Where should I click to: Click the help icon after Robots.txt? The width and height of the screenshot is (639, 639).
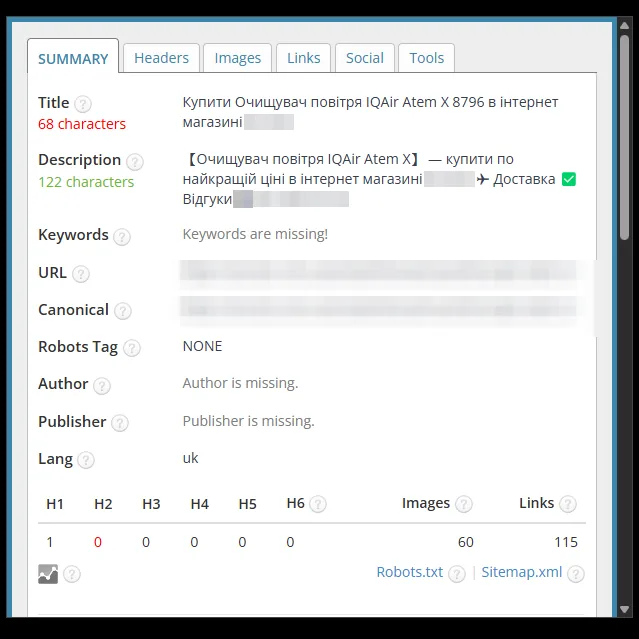(x=456, y=574)
